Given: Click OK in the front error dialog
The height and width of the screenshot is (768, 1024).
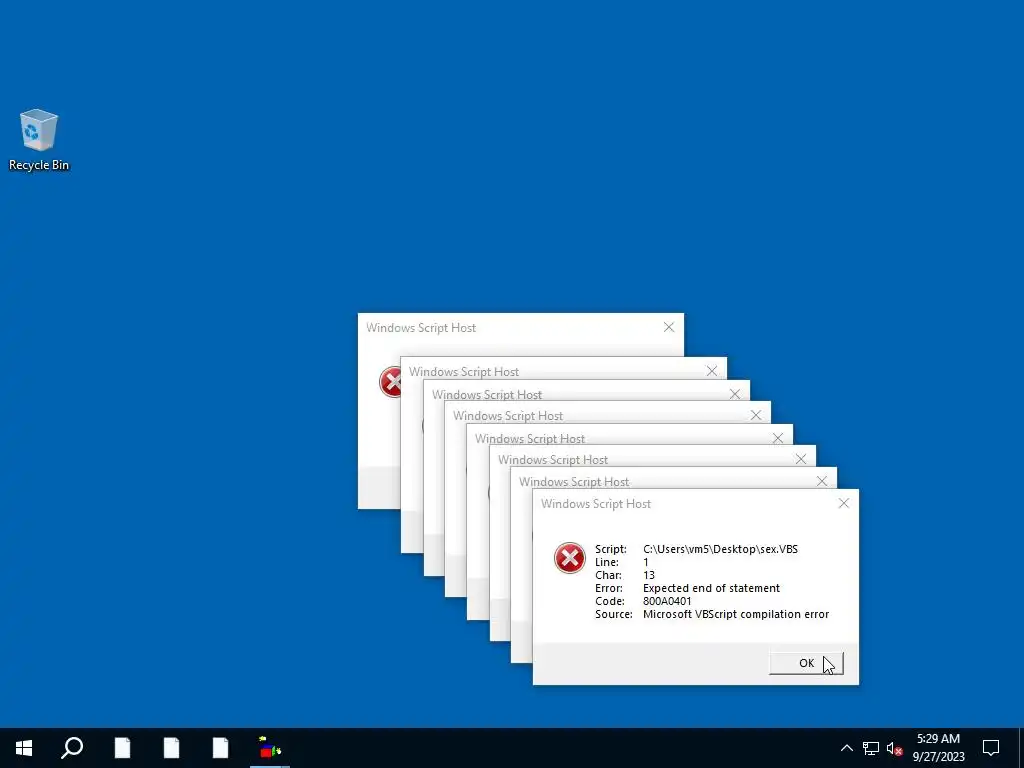Looking at the screenshot, I should coord(806,663).
